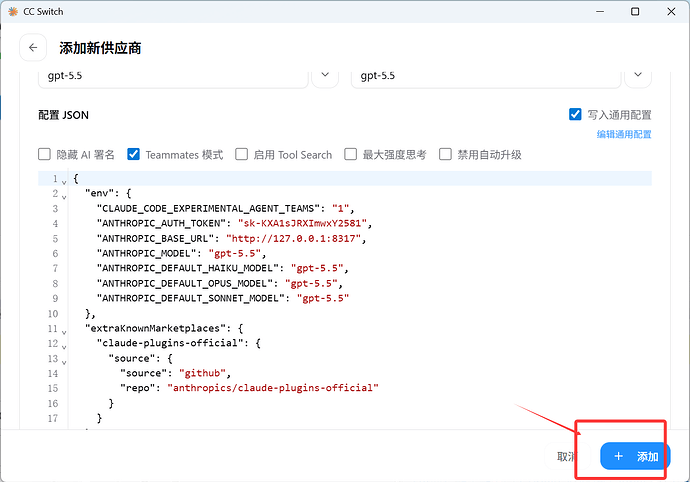Open dropdown next to right gpt-5.5 field
The height and width of the screenshot is (482, 690).
tap(638, 75)
